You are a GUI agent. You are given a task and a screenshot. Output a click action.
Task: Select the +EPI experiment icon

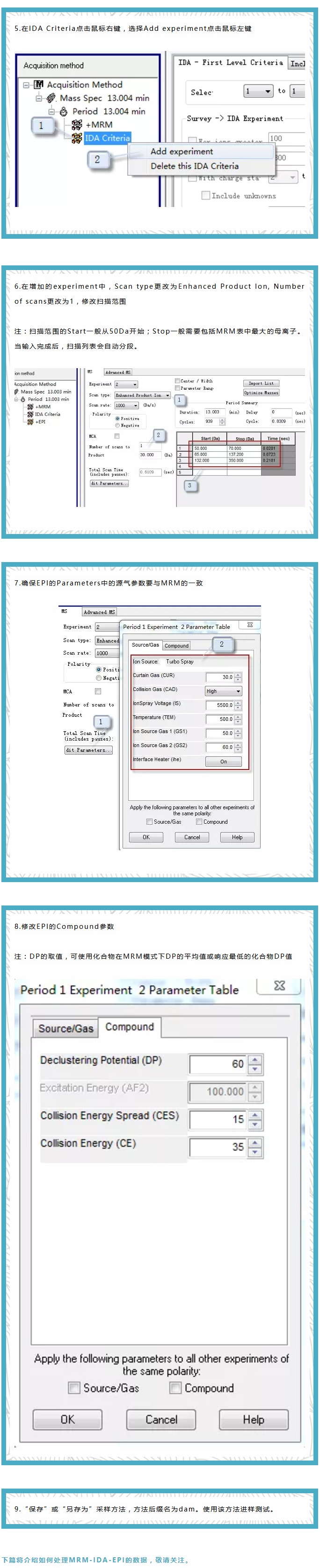click(x=30, y=421)
